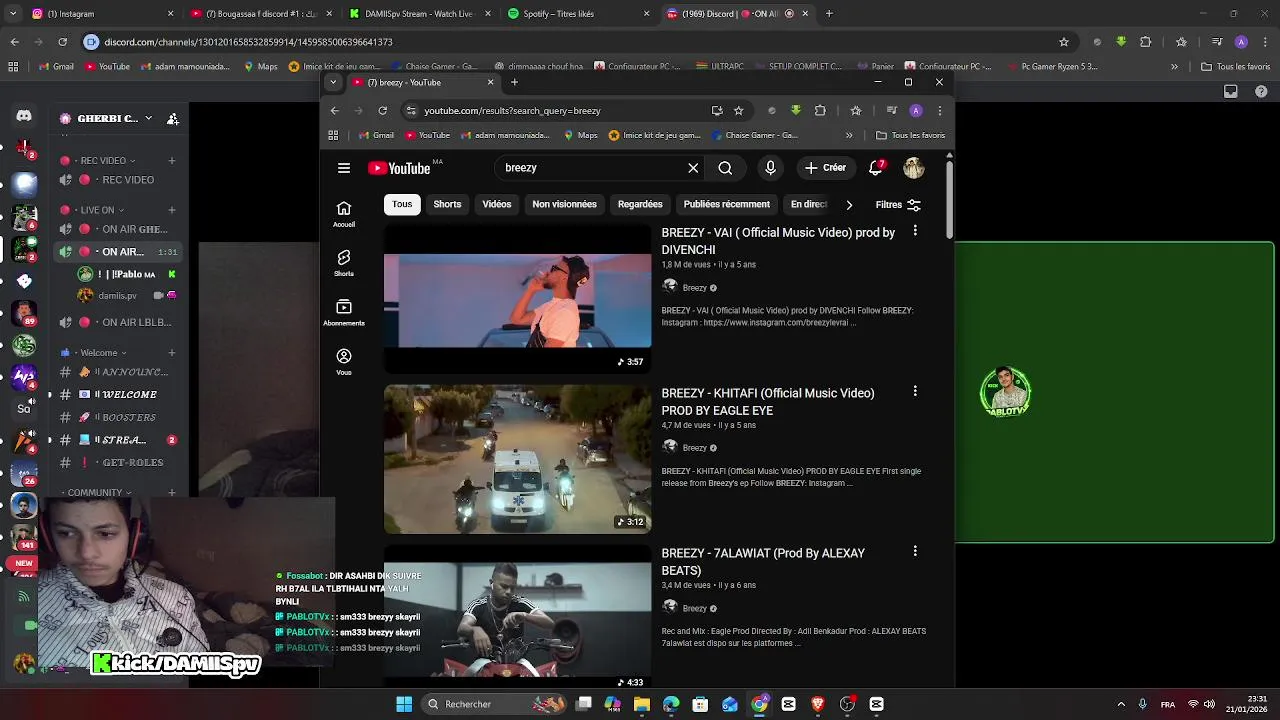Open Chrome from the taskbar
The width and height of the screenshot is (1280, 720).
coord(760,704)
